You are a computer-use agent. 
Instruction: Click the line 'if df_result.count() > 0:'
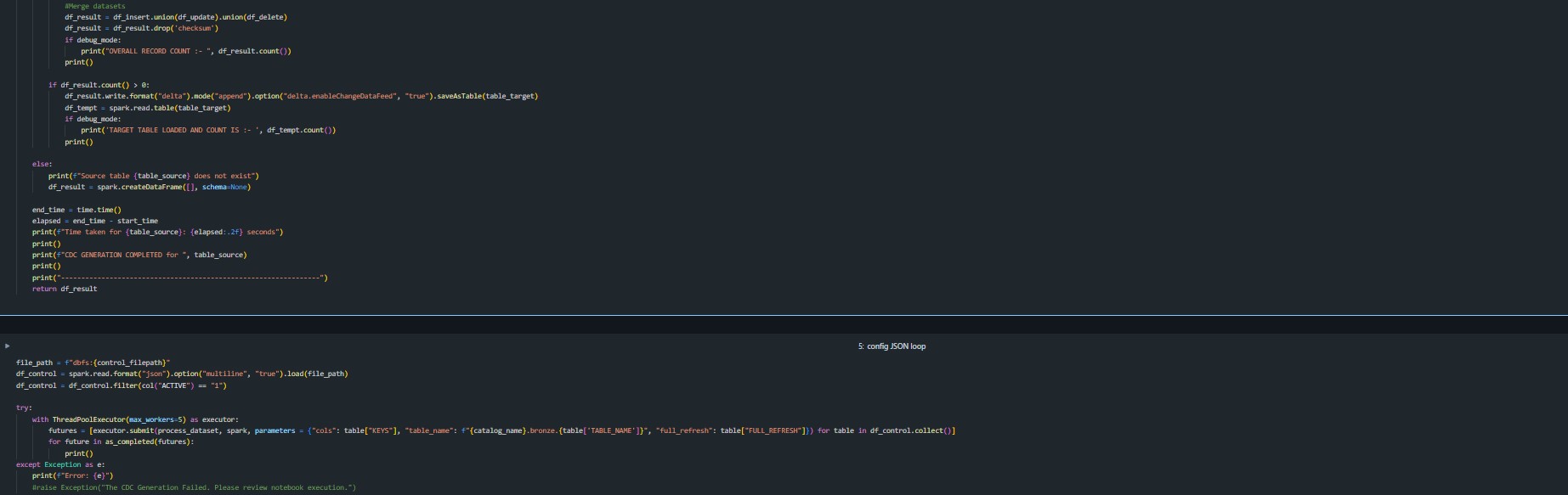pyautogui.click(x=99, y=85)
